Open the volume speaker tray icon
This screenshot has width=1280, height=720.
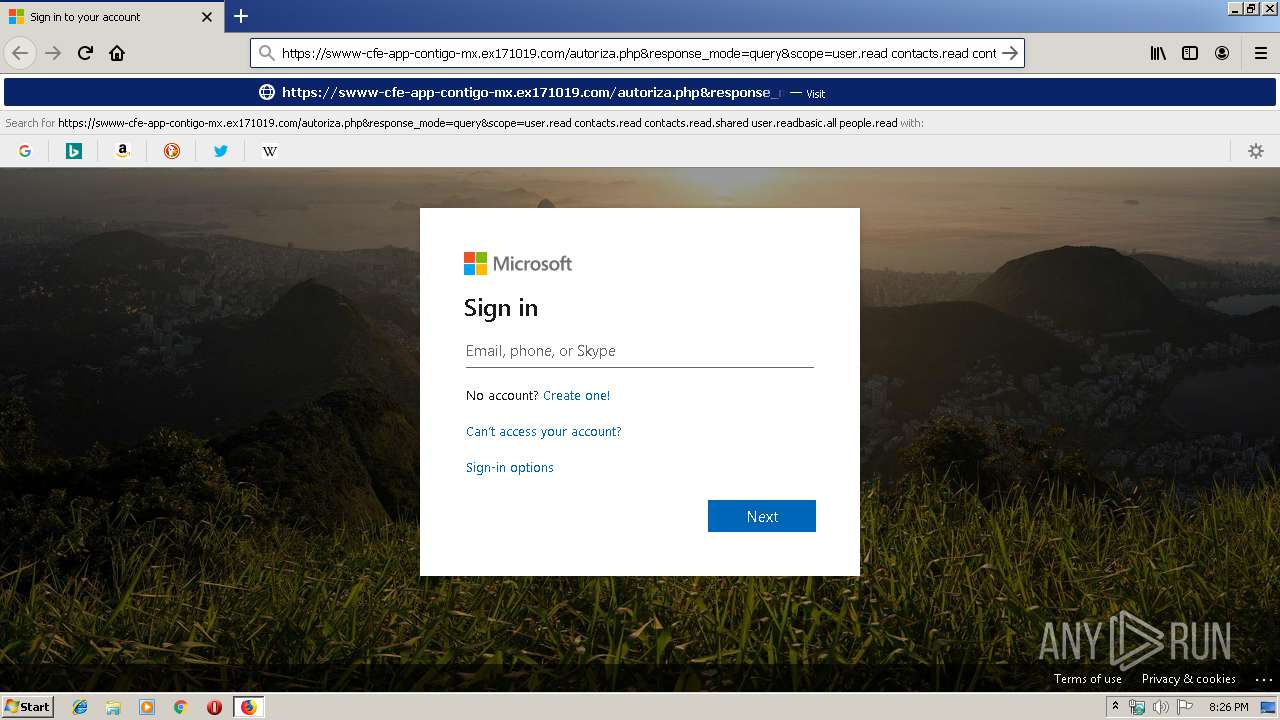tap(1161, 707)
